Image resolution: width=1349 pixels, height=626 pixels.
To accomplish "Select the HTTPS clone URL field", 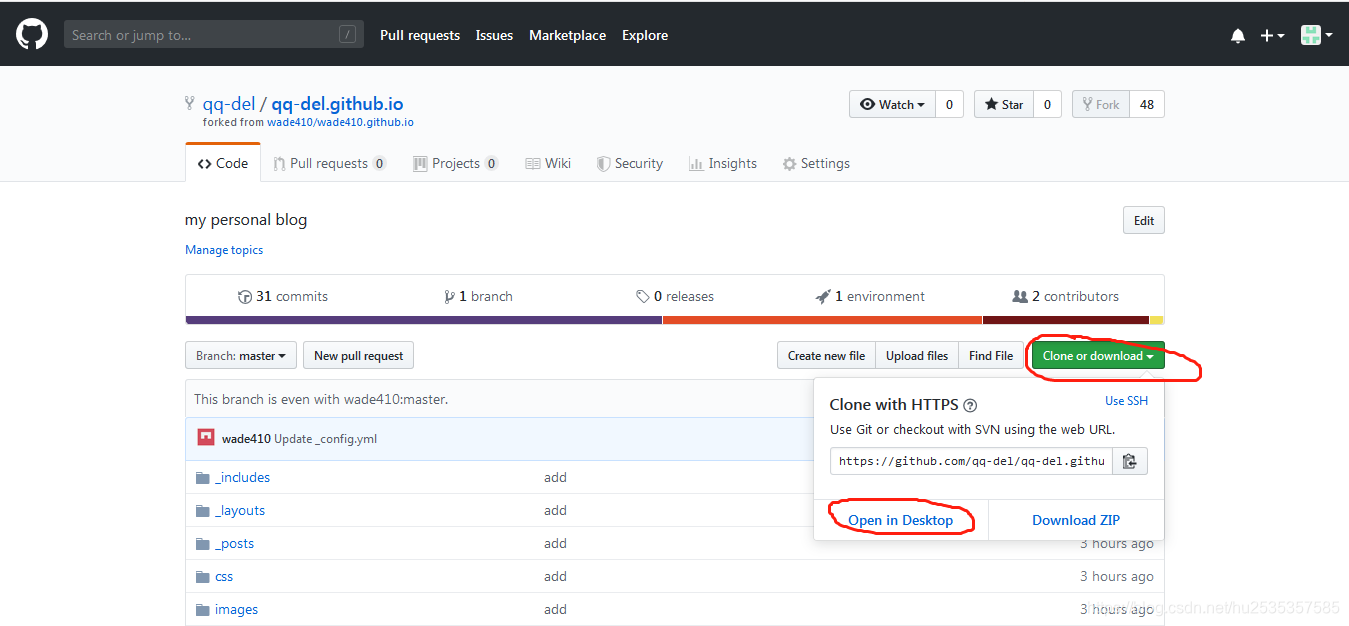I will 971,461.
